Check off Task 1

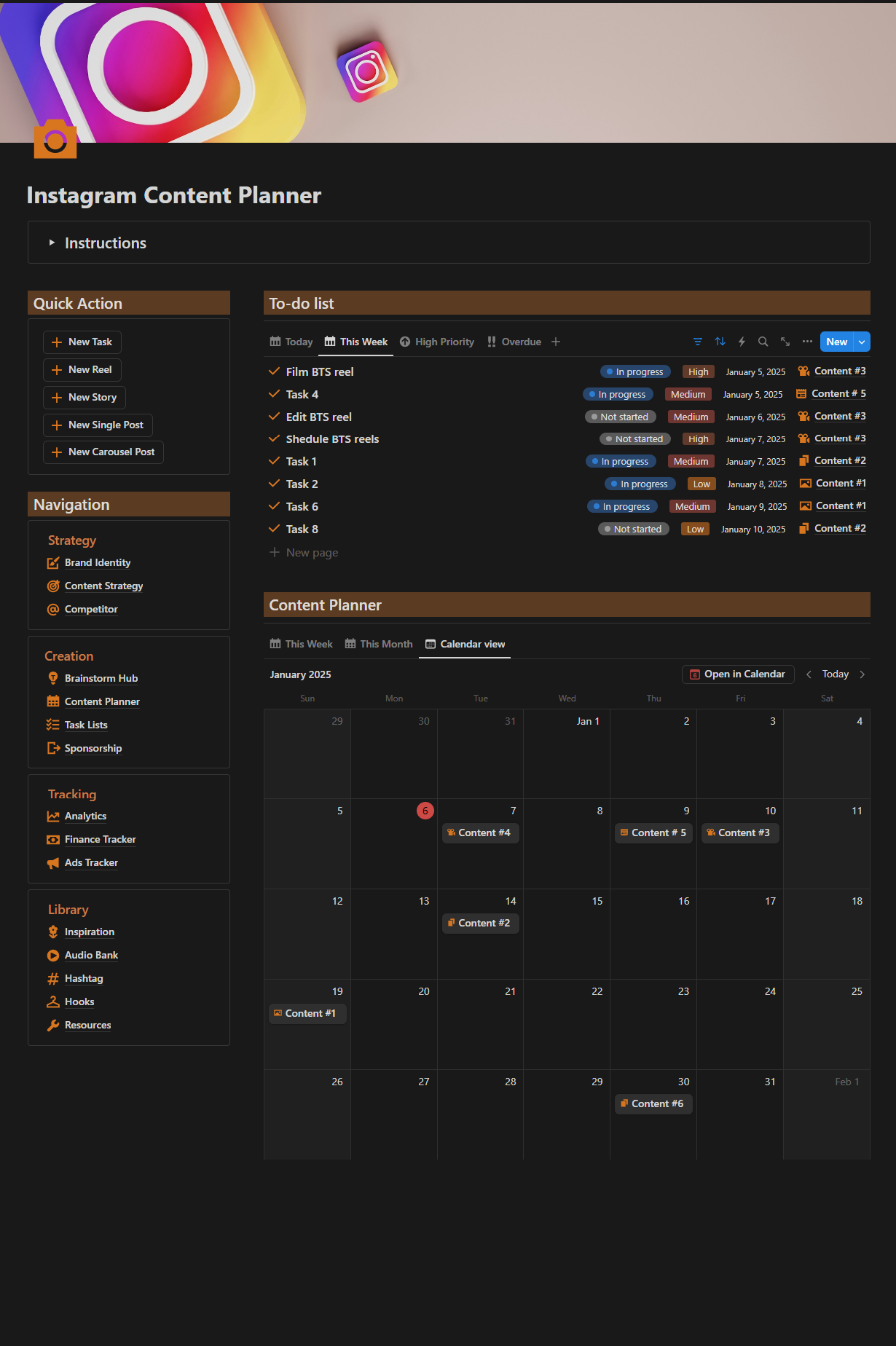coord(275,461)
